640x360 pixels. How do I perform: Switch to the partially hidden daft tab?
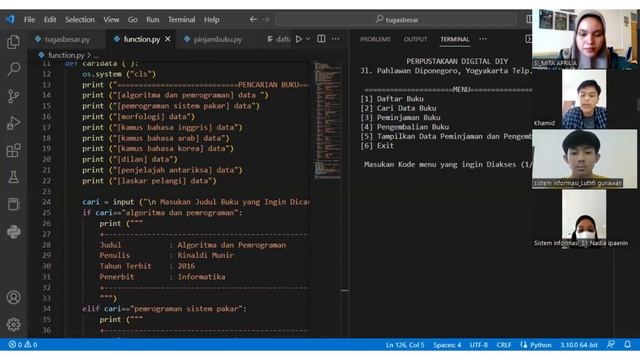pos(278,39)
